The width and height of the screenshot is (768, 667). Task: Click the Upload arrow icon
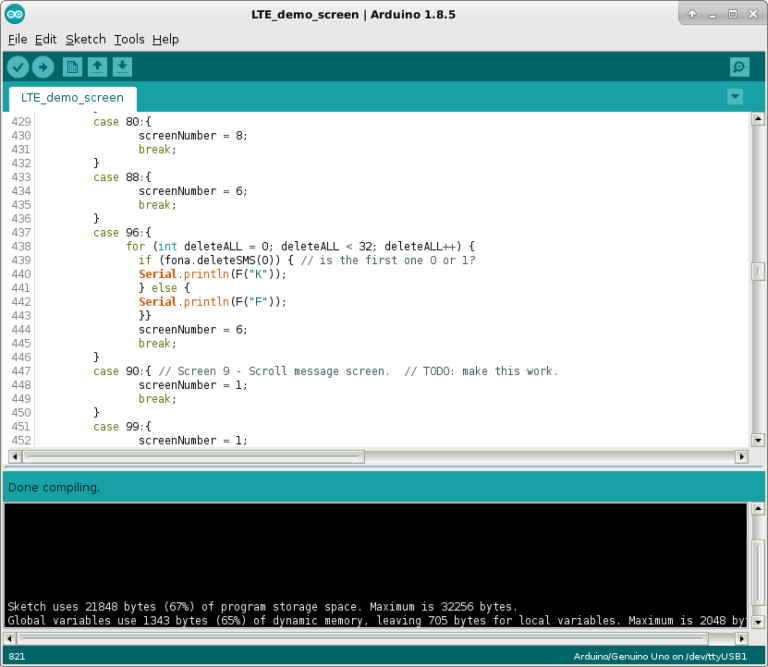43,67
